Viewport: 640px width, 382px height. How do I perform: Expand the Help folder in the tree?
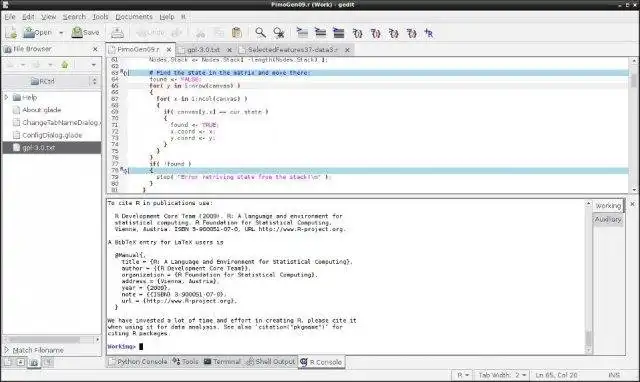[7, 97]
